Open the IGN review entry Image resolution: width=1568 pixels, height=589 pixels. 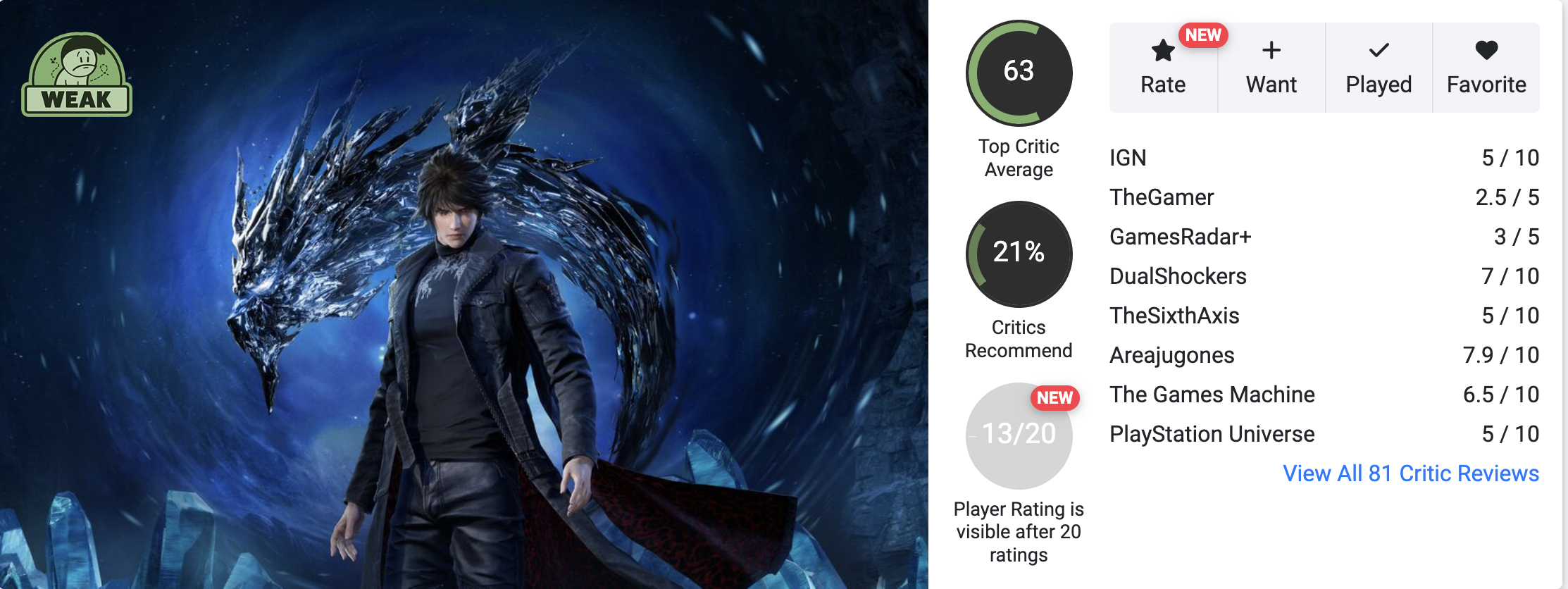(1324, 158)
